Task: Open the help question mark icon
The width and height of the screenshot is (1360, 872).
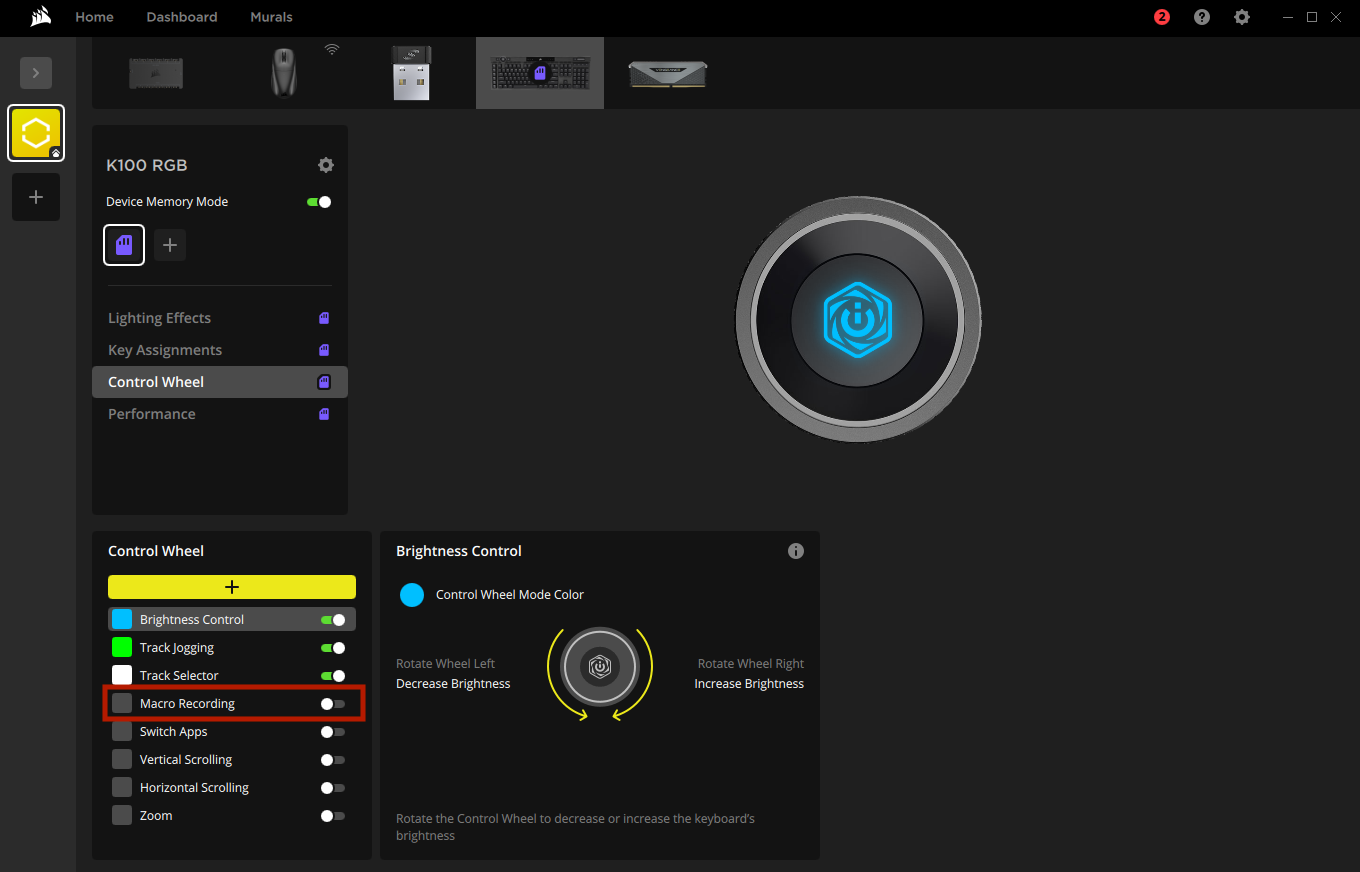Action: 1202,17
